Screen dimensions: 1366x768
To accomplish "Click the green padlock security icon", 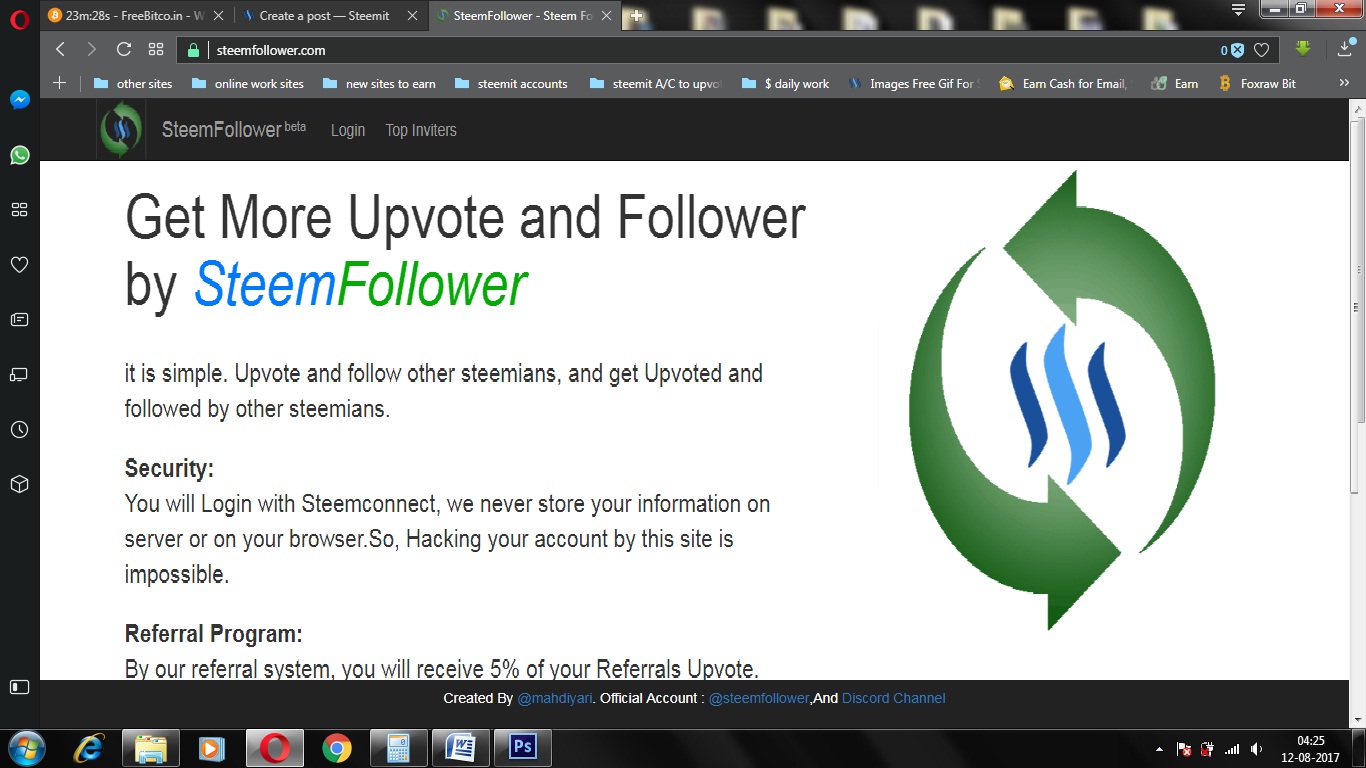I will pyautogui.click(x=194, y=50).
